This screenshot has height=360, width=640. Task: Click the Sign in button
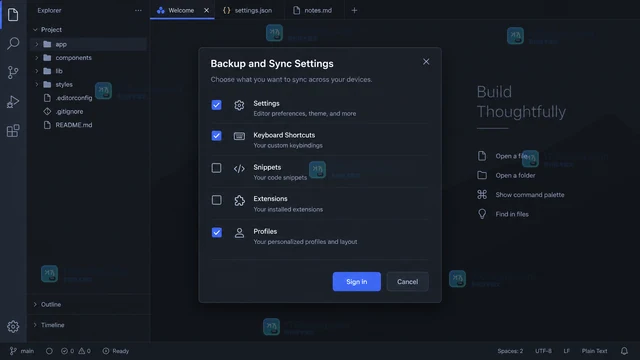pos(357,282)
